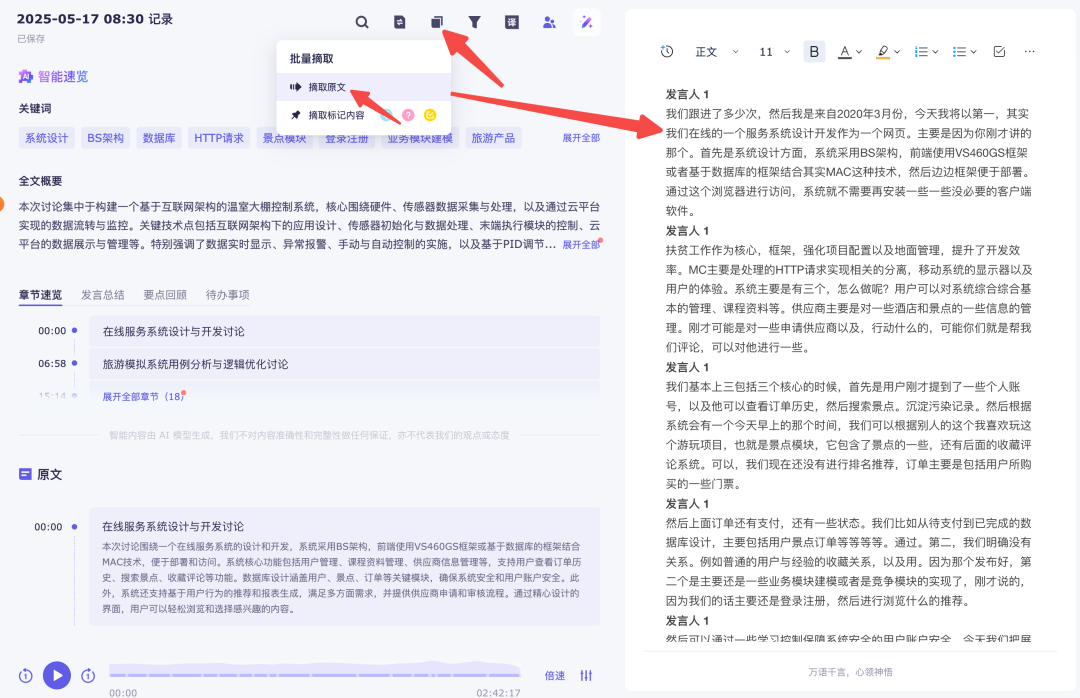Screen dimensions: 1080x698
Task: Click the 02:42:17 total duration label
Action: coord(499,692)
